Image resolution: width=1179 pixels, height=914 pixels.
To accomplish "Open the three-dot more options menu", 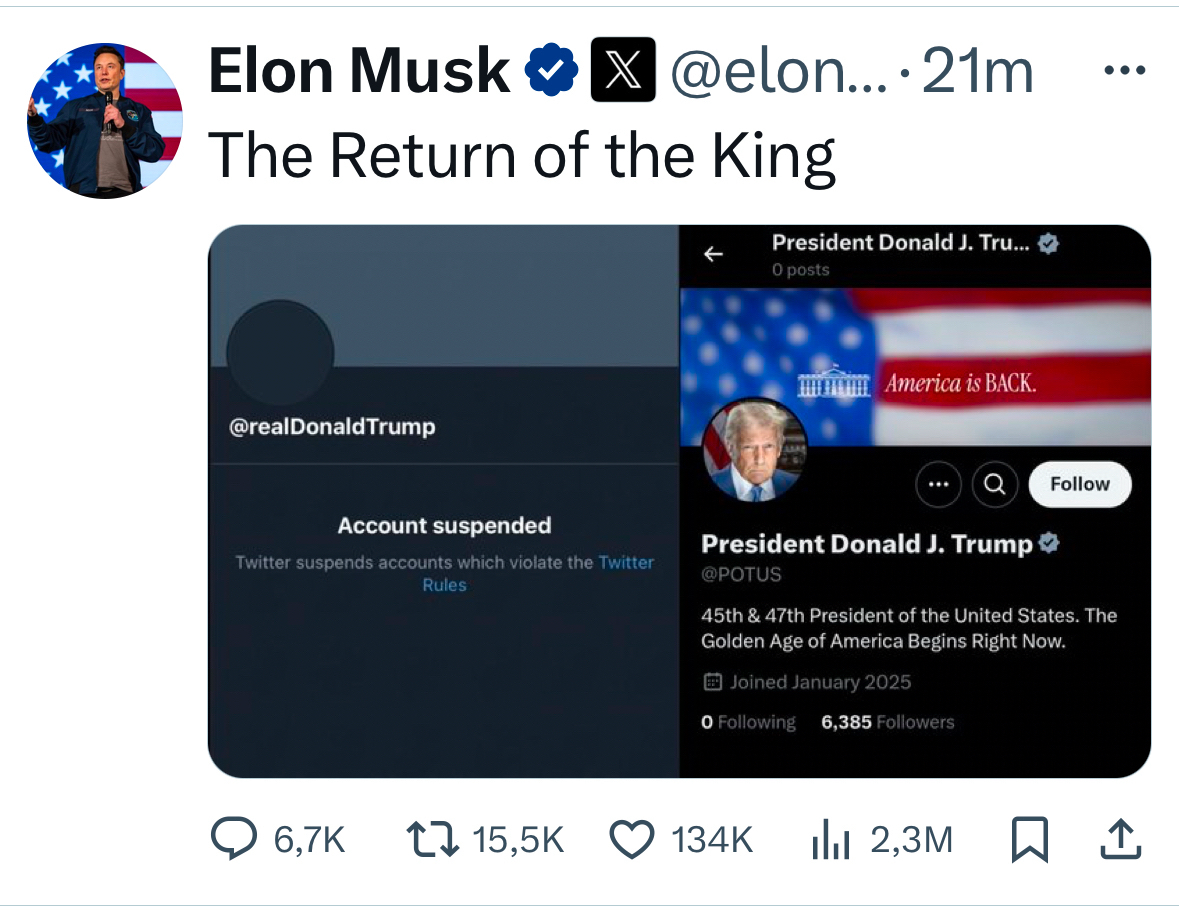I will click(1123, 70).
